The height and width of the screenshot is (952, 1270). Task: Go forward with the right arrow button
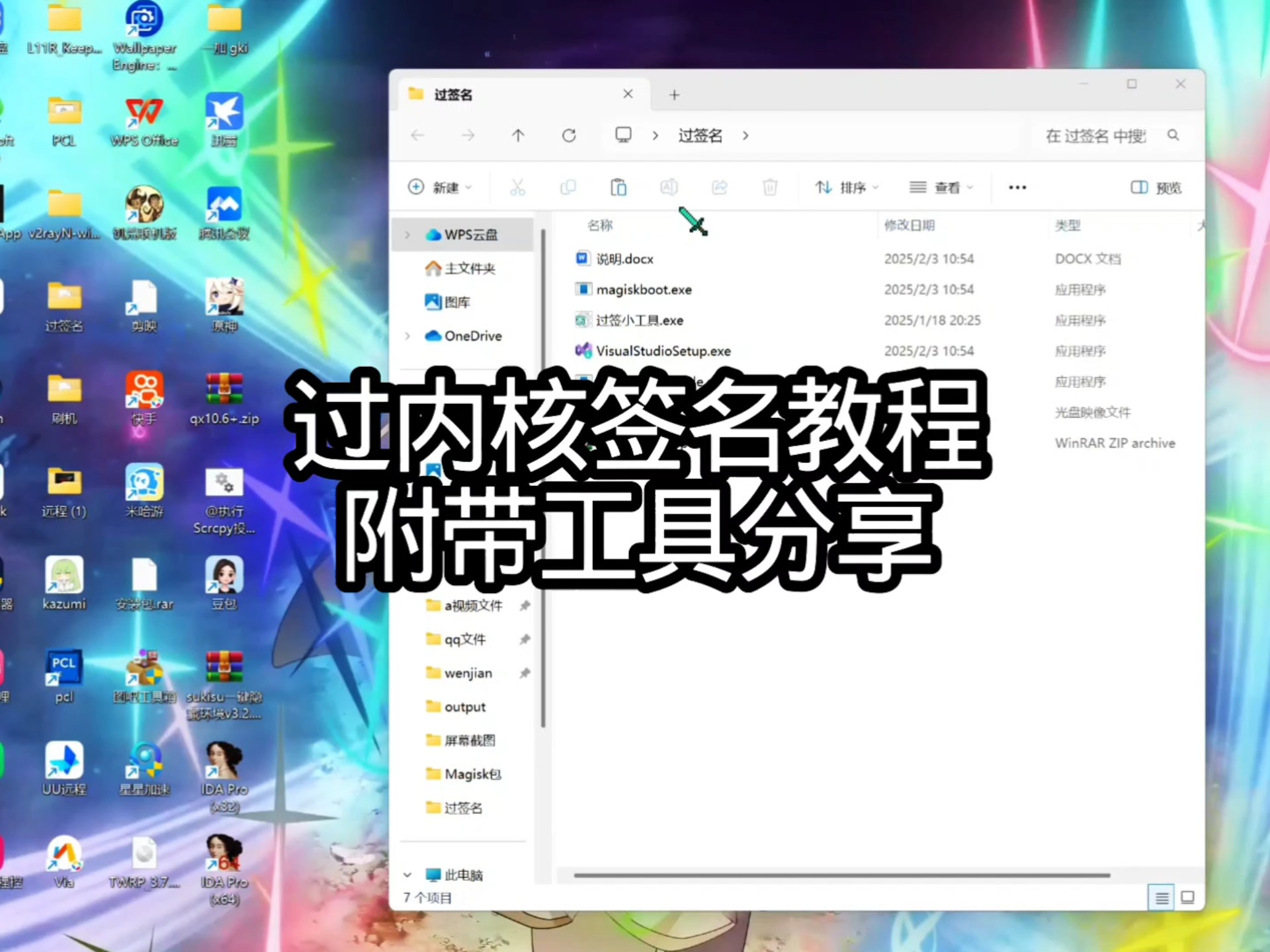coord(468,136)
